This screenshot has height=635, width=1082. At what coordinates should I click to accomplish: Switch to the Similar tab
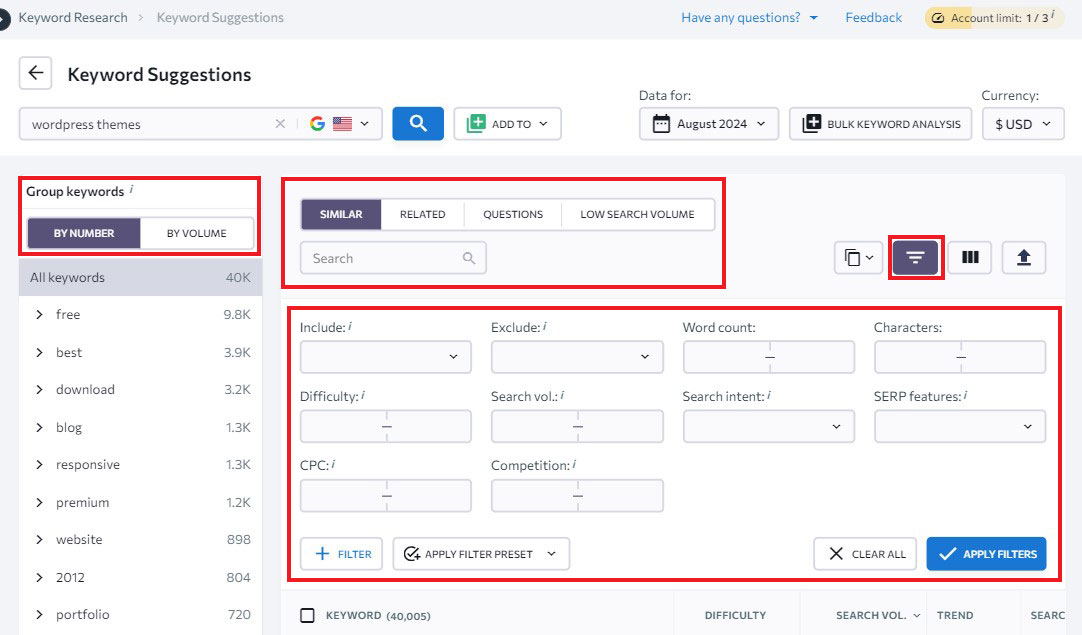click(341, 214)
